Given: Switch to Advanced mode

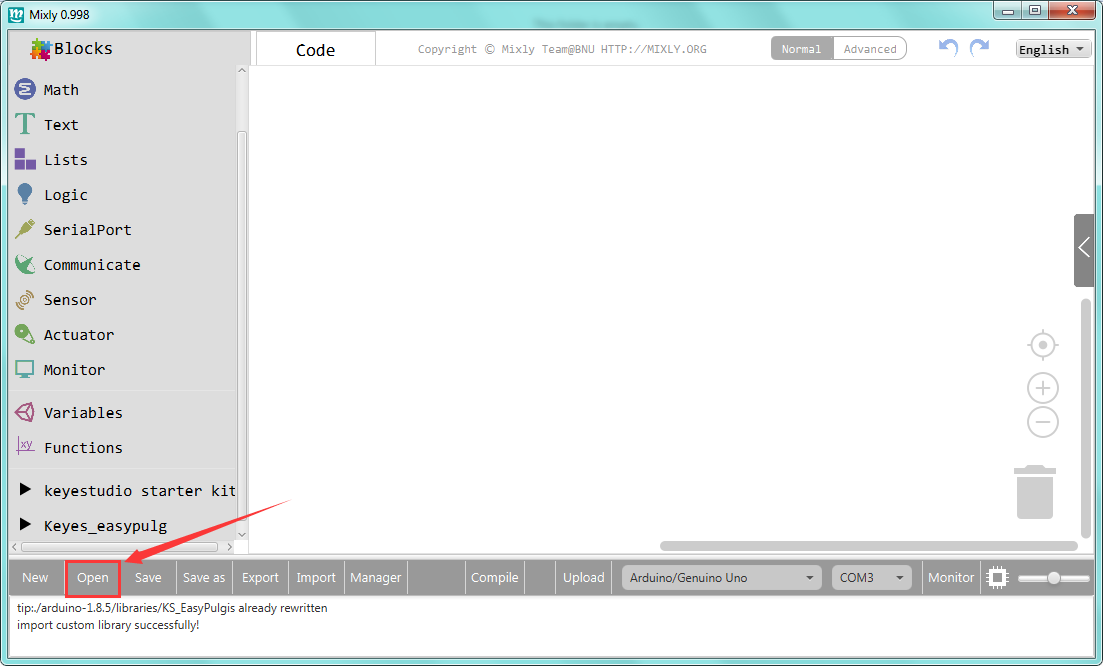Looking at the screenshot, I should [x=870, y=49].
